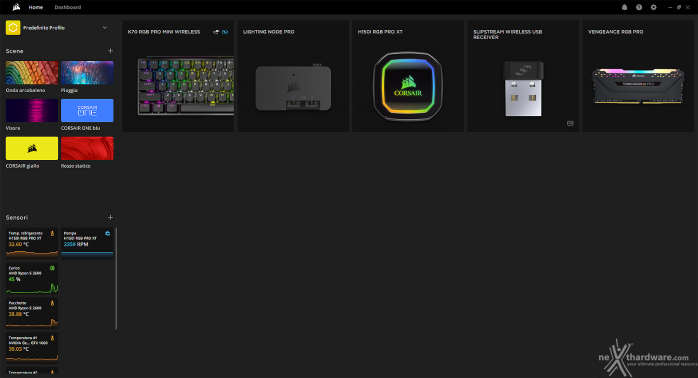This screenshot has width=698, height=378.
Task: Select the Home tab
Action: (36, 7)
